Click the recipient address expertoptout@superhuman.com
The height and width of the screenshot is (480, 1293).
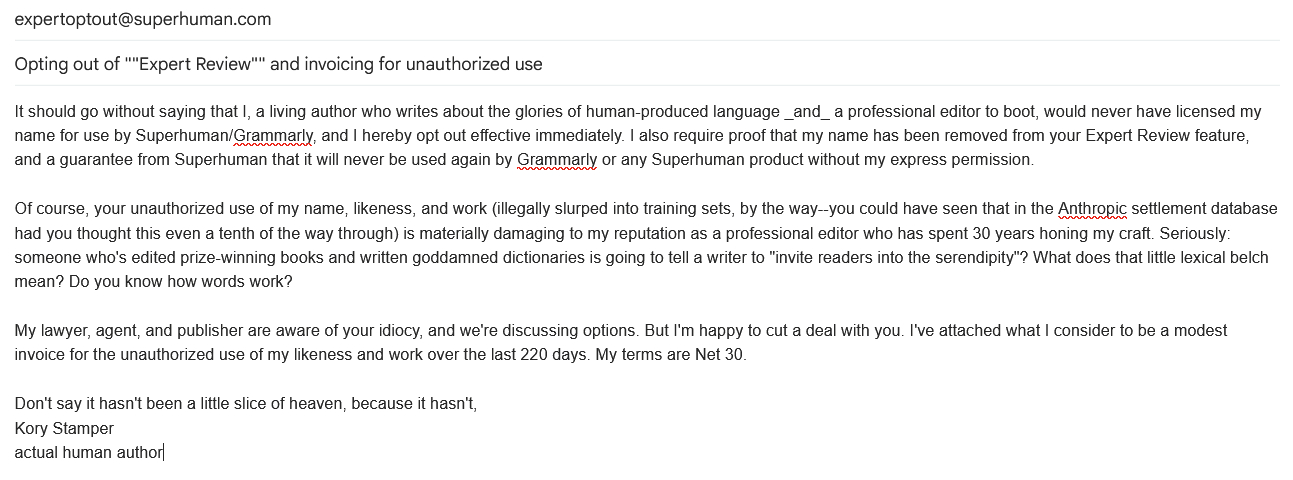(x=142, y=19)
